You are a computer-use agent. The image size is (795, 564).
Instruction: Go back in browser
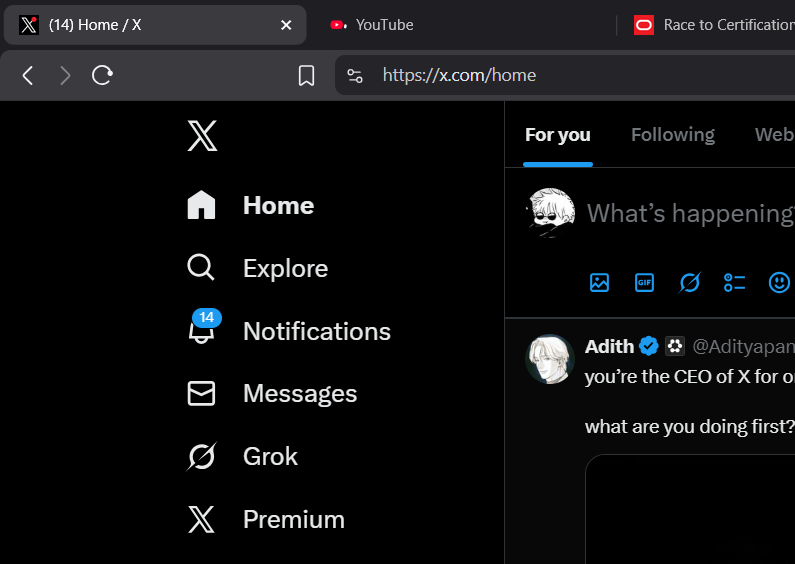tap(28, 76)
